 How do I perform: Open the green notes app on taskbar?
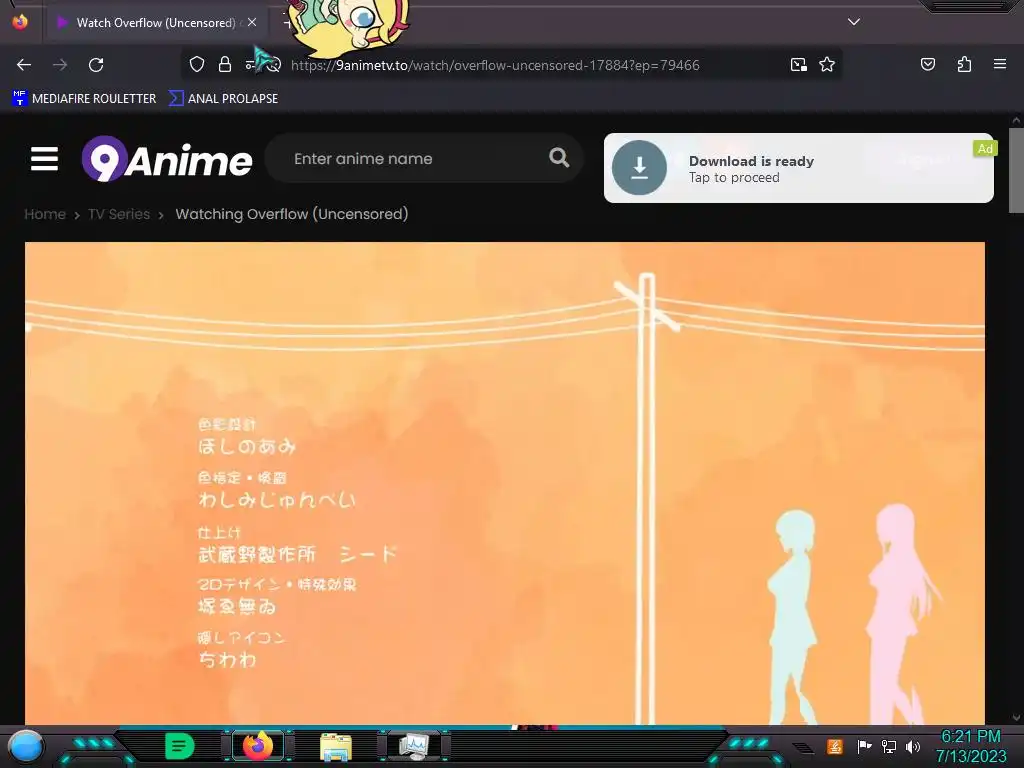tap(180, 746)
